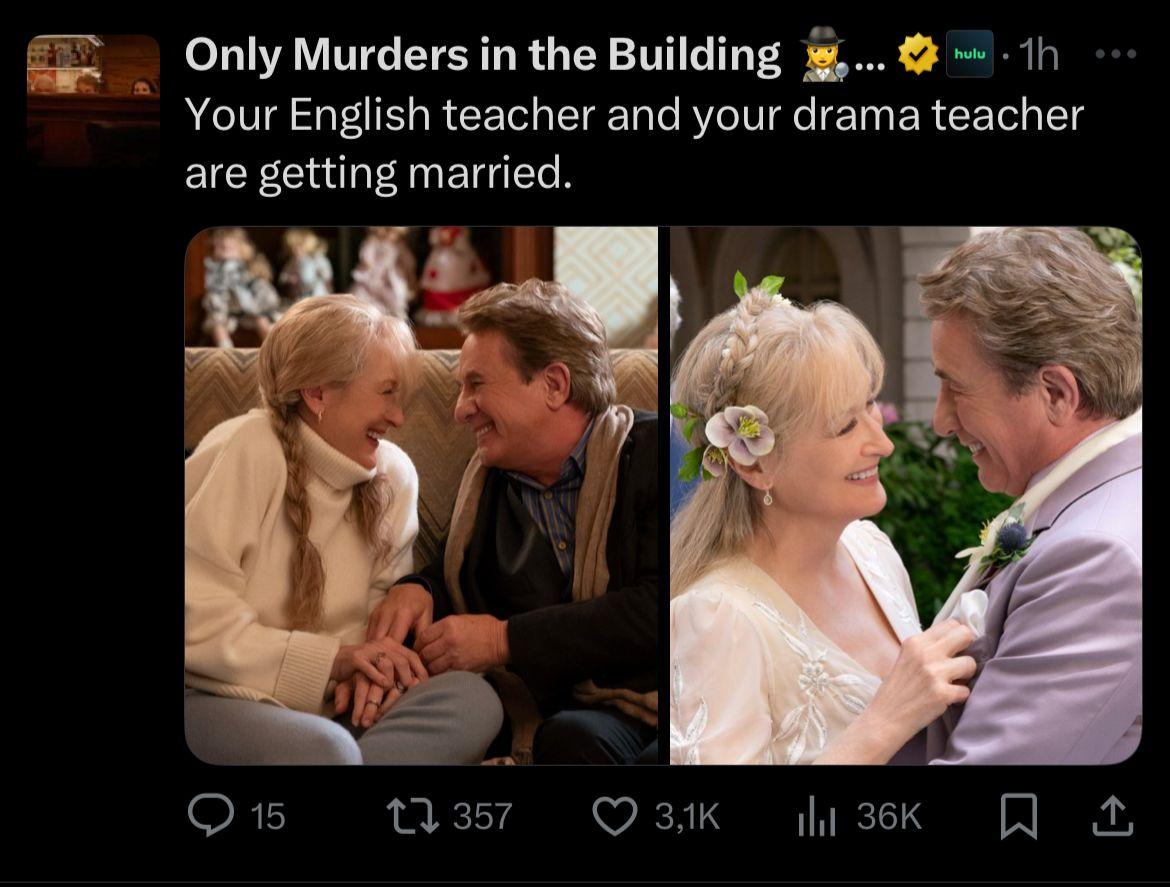The height and width of the screenshot is (887, 1170).
Task: Open right wedding photo
Action: click(906, 495)
